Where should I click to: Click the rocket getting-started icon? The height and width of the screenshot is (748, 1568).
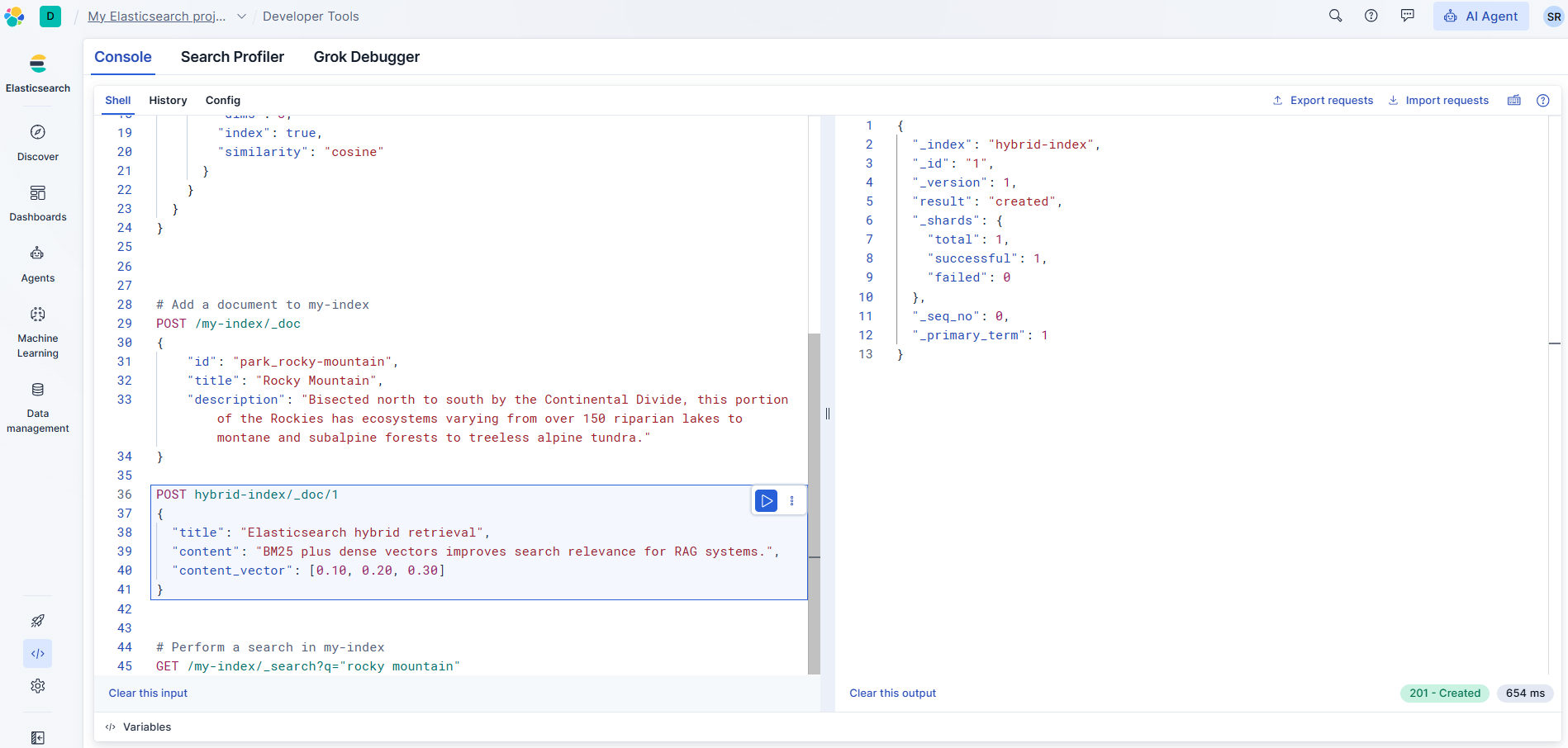click(38, 621)
